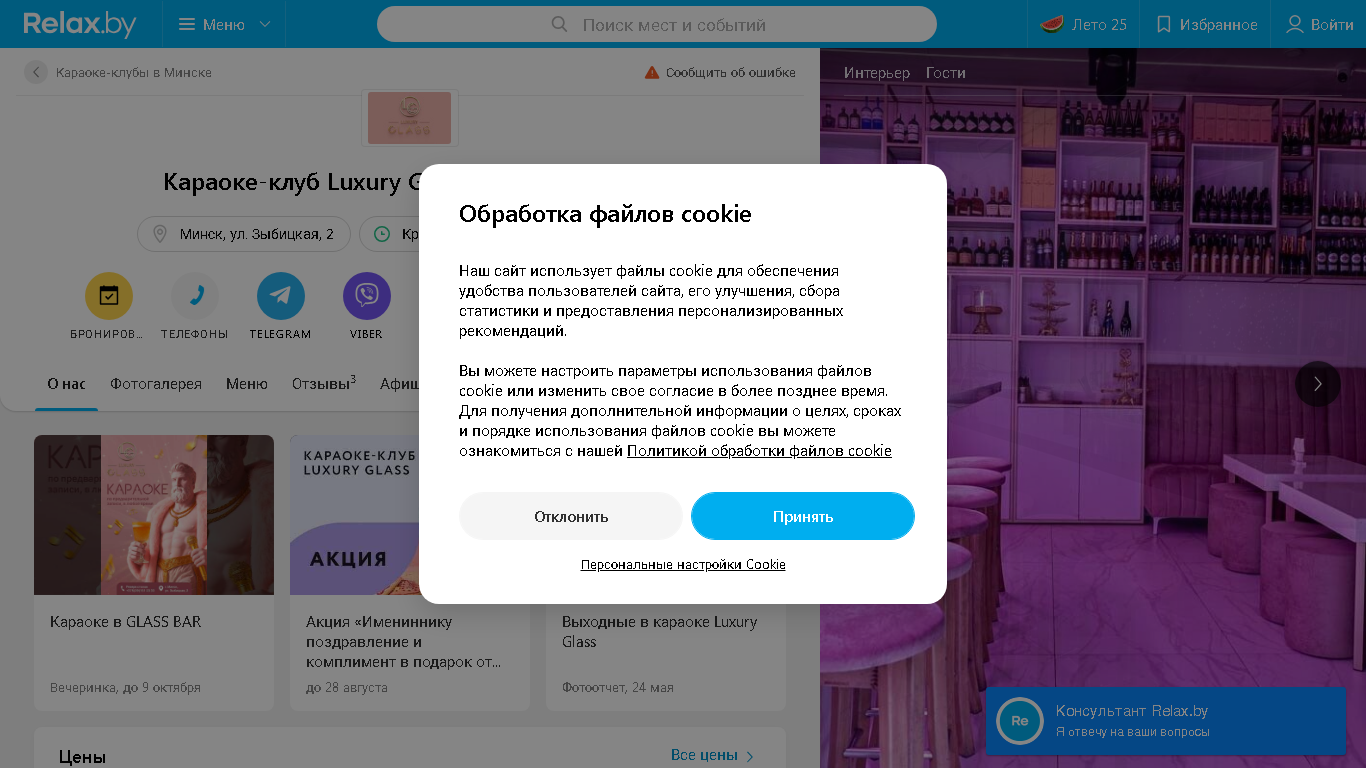Click the Бронирование calendar icon
1366x768 pixels.
pos(108,296)
